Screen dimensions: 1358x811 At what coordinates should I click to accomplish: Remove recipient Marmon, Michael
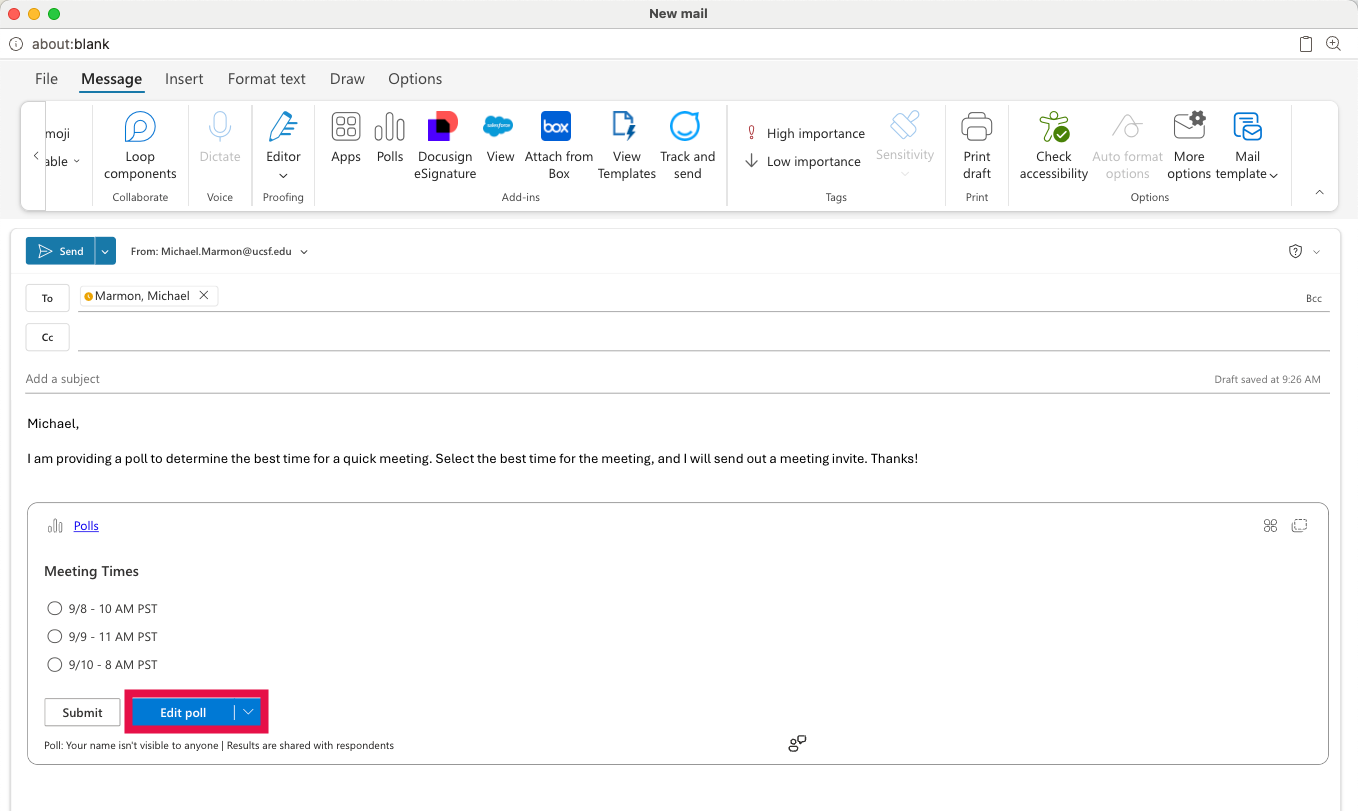click(x=204, y=295)
